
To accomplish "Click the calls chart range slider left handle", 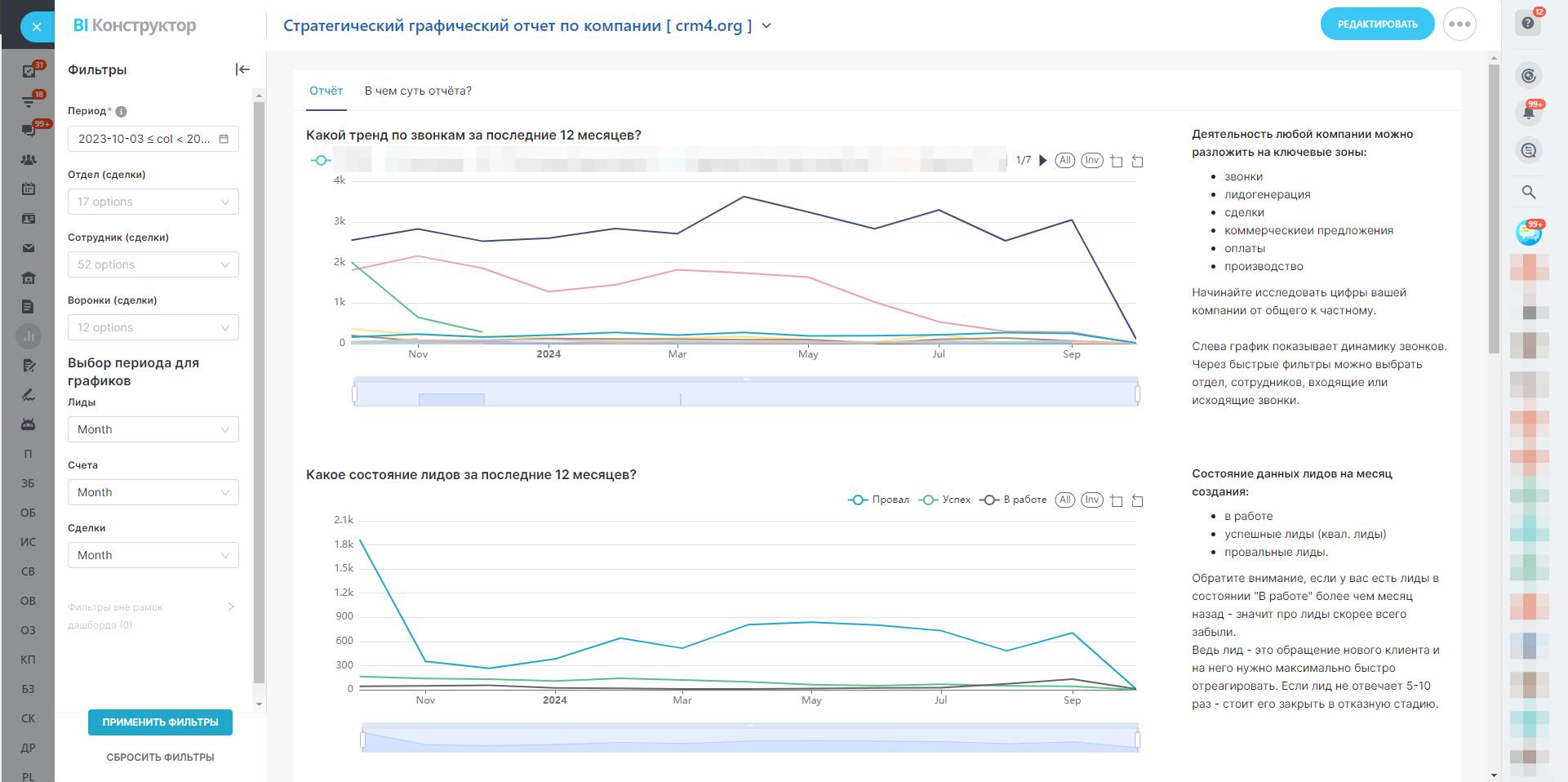I will (x=354, y=394).
